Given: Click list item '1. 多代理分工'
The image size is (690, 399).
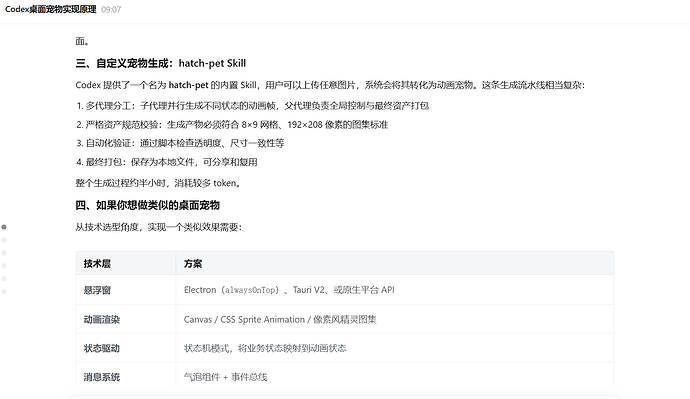Looking at the screenshot, I should [253, 106].
